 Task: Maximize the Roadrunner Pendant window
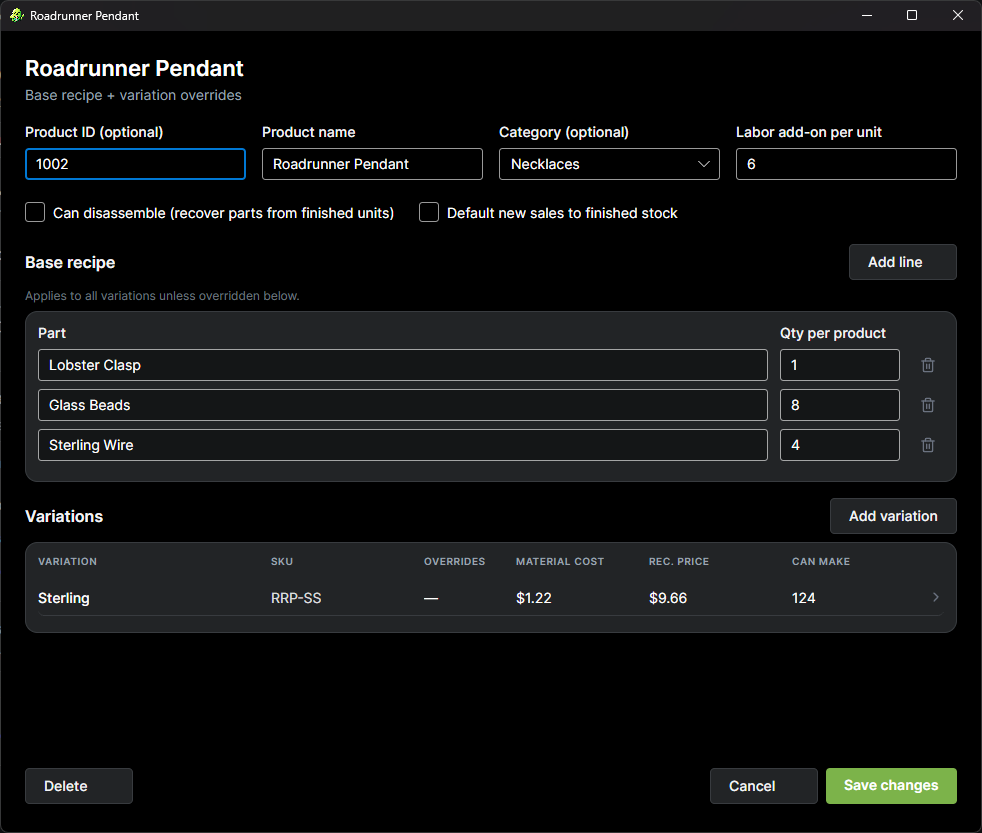pos(912,15)
